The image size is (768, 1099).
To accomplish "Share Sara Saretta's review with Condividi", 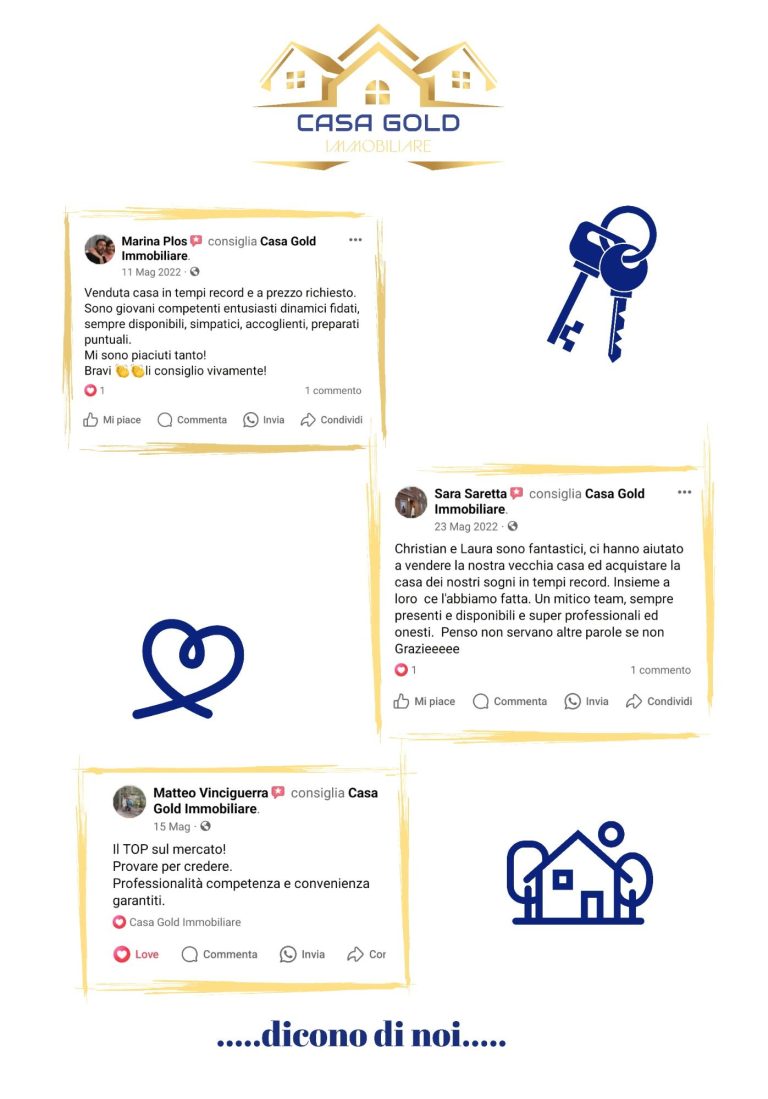I will pos(659,701).
